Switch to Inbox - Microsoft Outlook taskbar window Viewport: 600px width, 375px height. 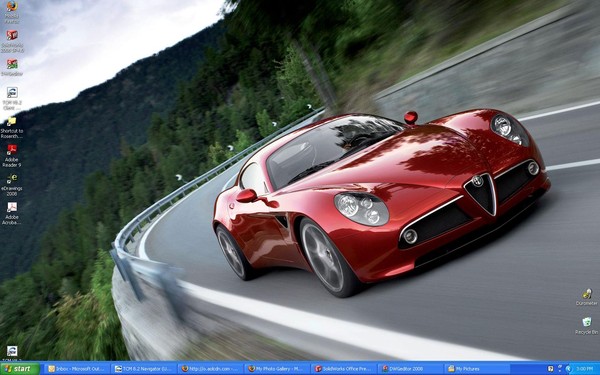point(77,369)
